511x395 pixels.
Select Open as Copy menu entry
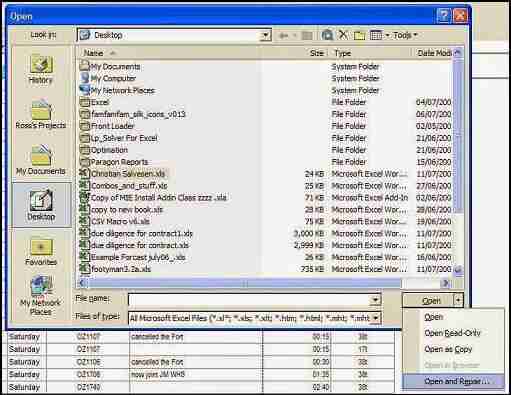pos(448,349)
